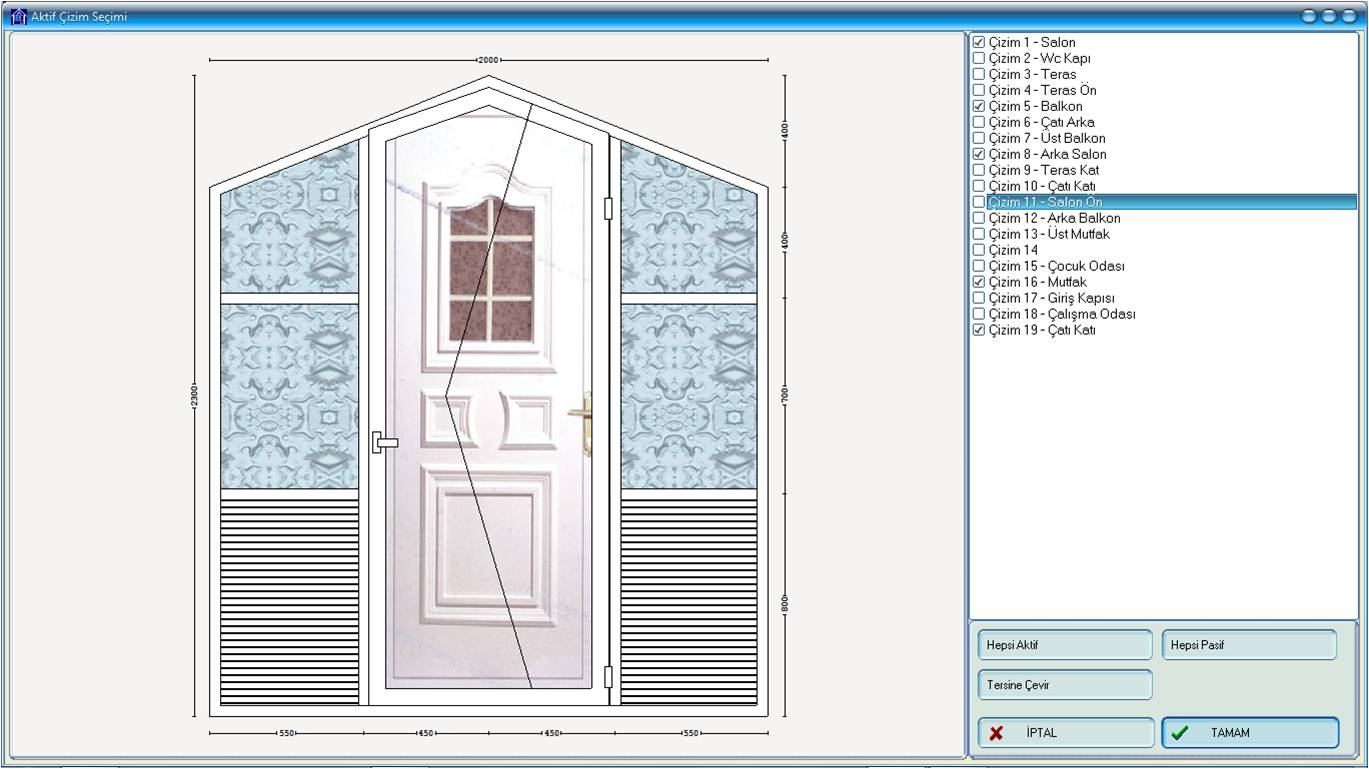
Task: Click the red X icon on İPTAL
Action: coord(996,733)
